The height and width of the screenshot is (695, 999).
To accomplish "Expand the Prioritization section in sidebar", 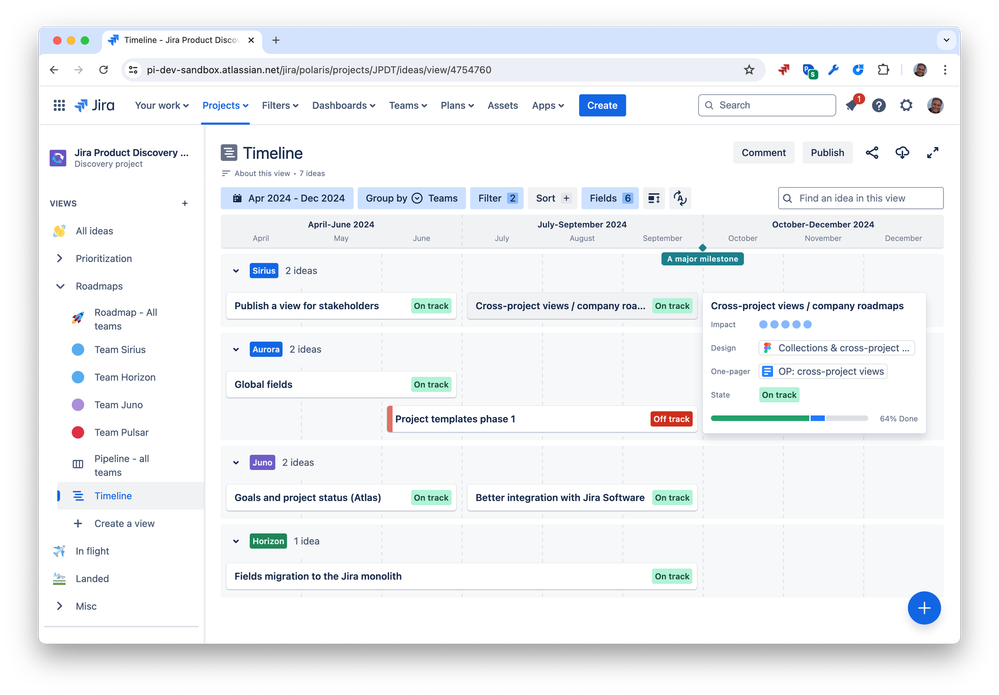I will tap(59, 259).
